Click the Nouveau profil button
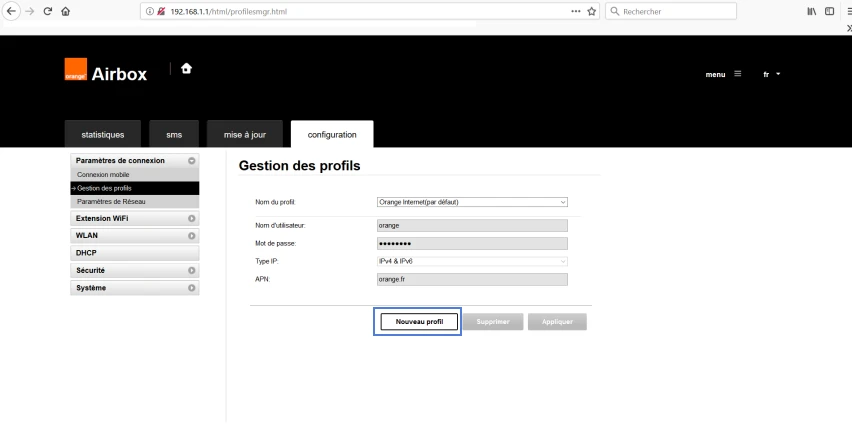 click(x=419, y=322)
